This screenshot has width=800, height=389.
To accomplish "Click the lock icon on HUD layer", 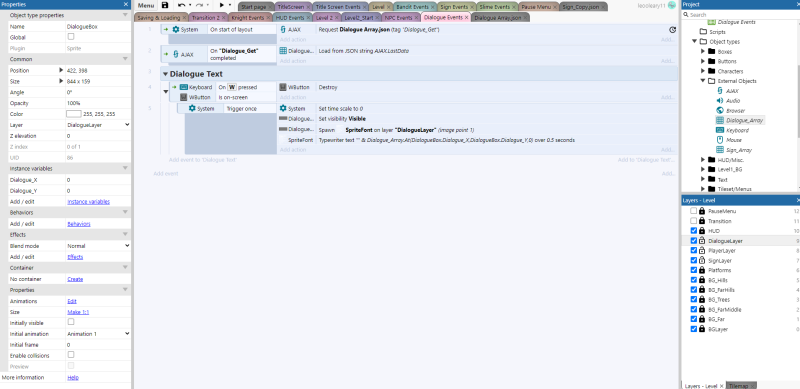I will [x=702, y=231].
